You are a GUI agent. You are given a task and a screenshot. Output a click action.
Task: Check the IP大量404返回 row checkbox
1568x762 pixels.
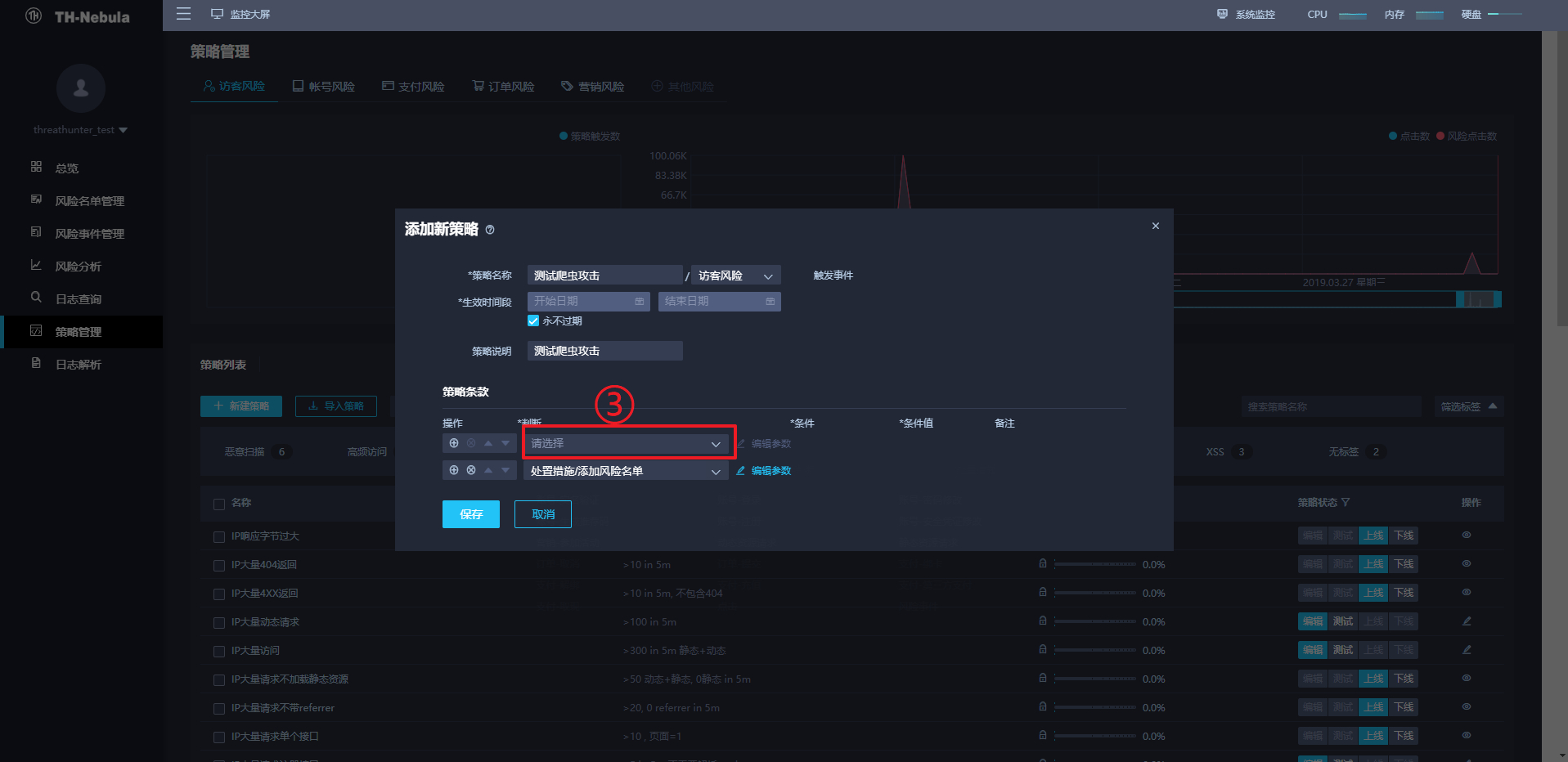click(x=218, y=566)
